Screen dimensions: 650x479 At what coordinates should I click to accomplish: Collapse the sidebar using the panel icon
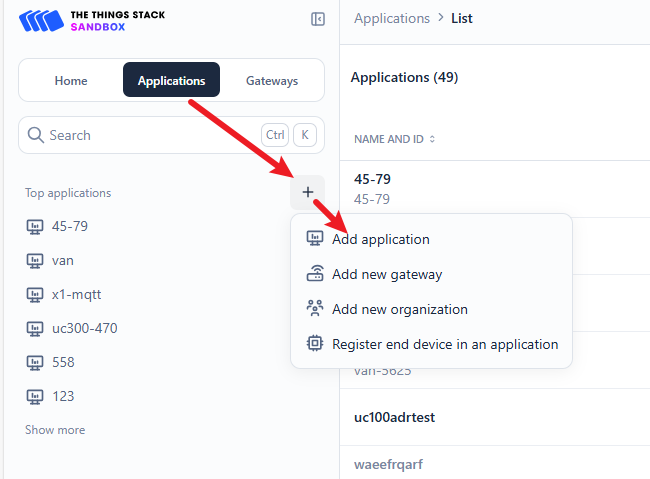318,19
